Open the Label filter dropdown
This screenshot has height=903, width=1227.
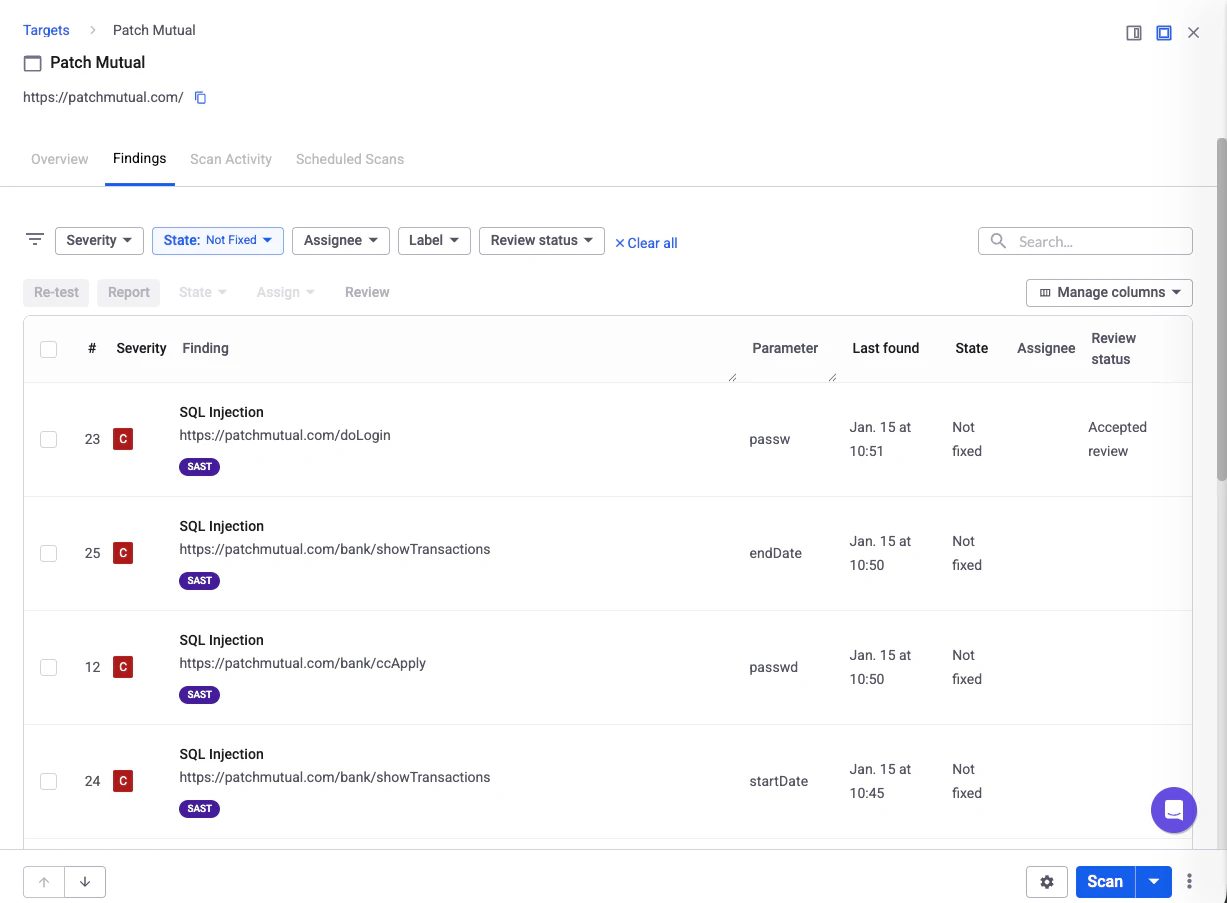pos(434,240)
